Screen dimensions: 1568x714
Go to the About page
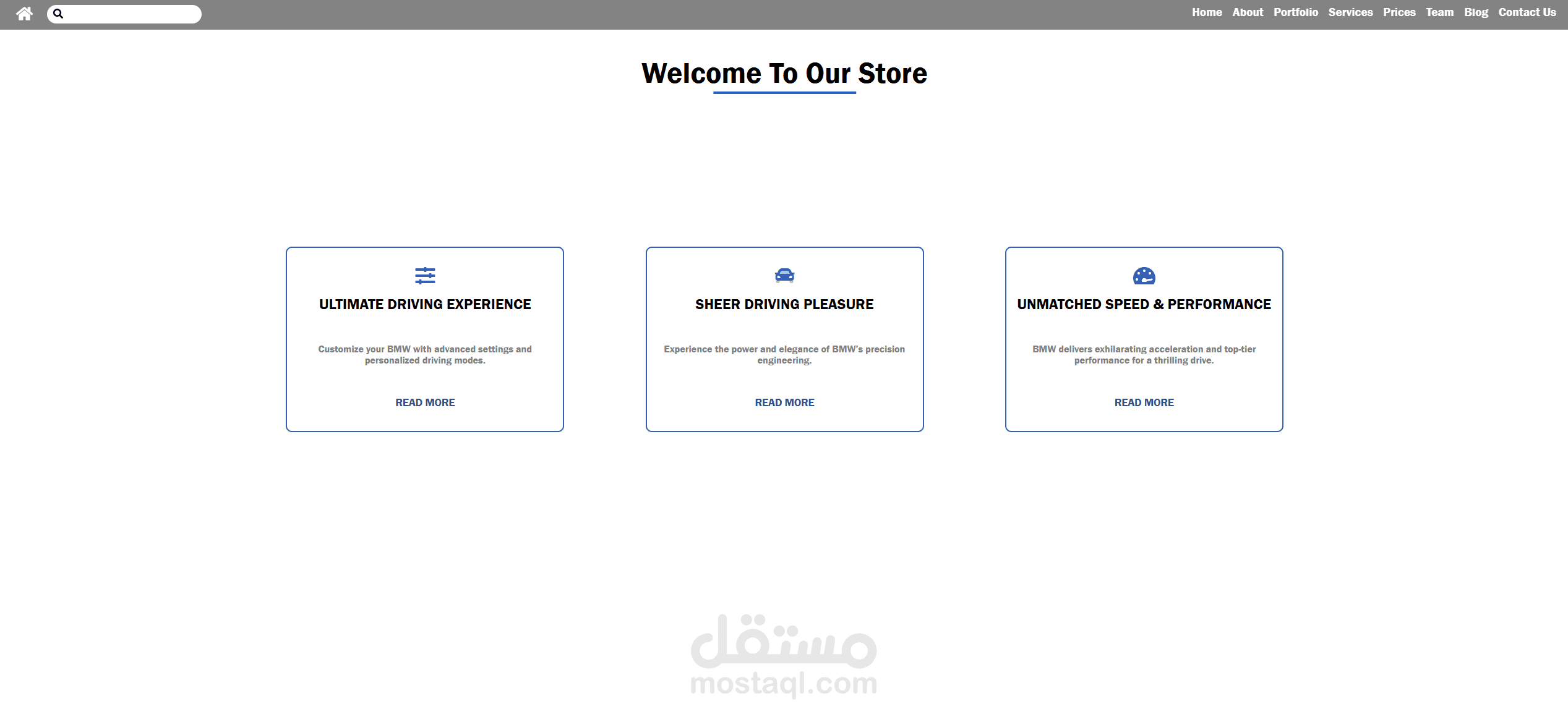(1248, 12)
